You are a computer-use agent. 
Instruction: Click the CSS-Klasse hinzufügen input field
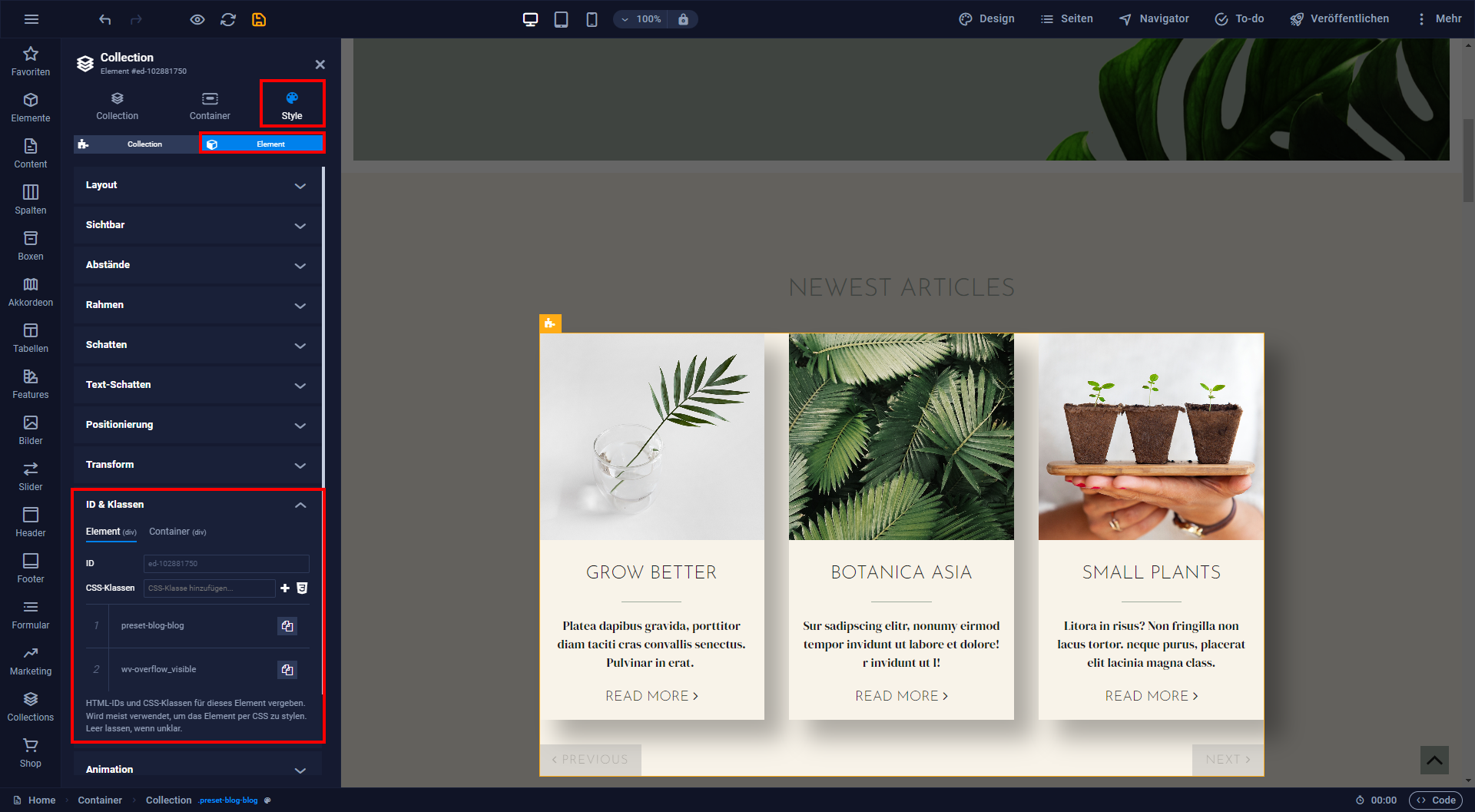pyautogui.click(x=209, y=588)
